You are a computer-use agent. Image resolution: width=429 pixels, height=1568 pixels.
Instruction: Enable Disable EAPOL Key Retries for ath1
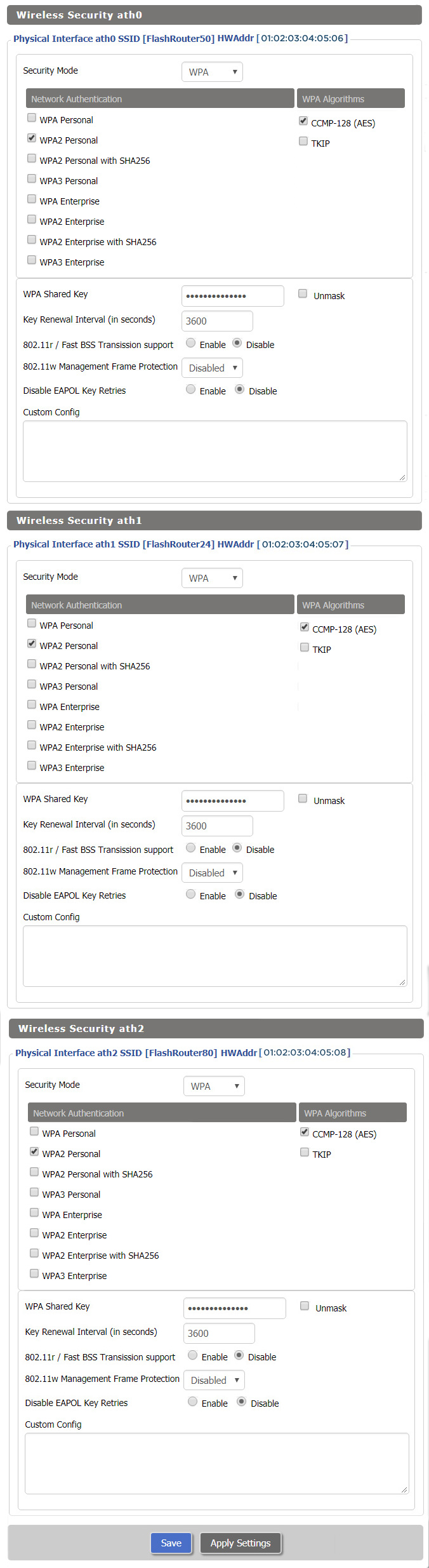[190, 894]
